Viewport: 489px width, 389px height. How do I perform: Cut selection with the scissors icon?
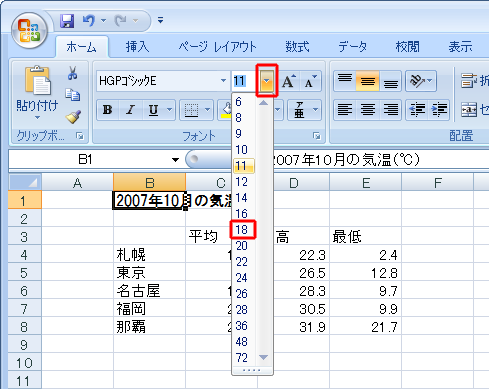point(73,73)
